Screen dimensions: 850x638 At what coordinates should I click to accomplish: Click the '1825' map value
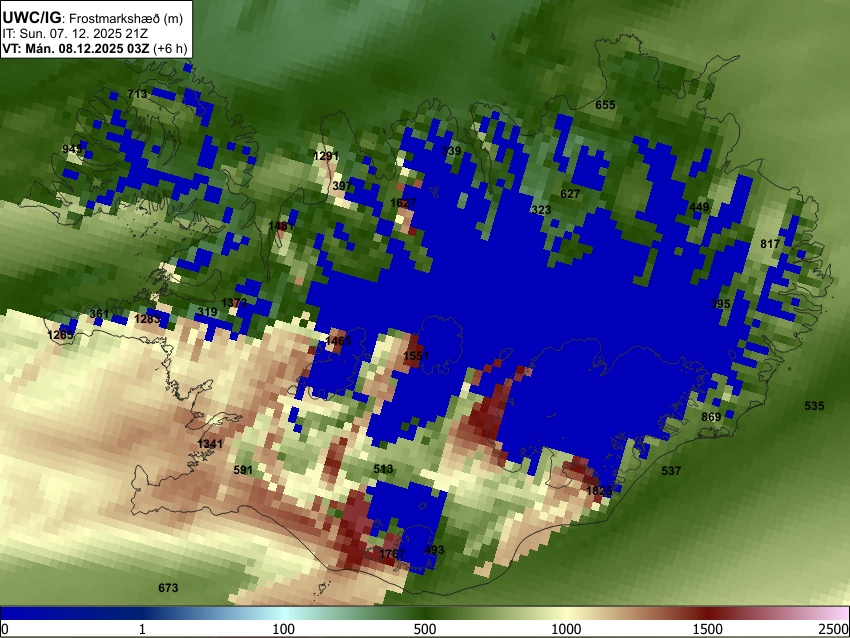click(599, 491)
